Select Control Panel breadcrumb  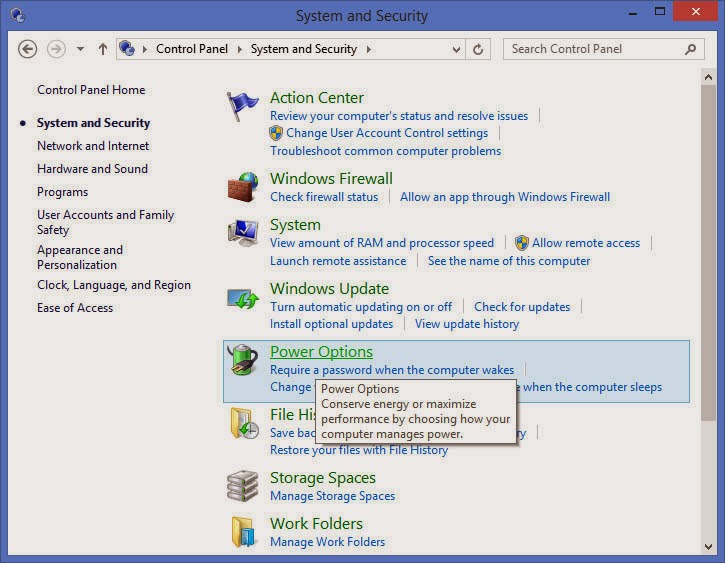192,49
